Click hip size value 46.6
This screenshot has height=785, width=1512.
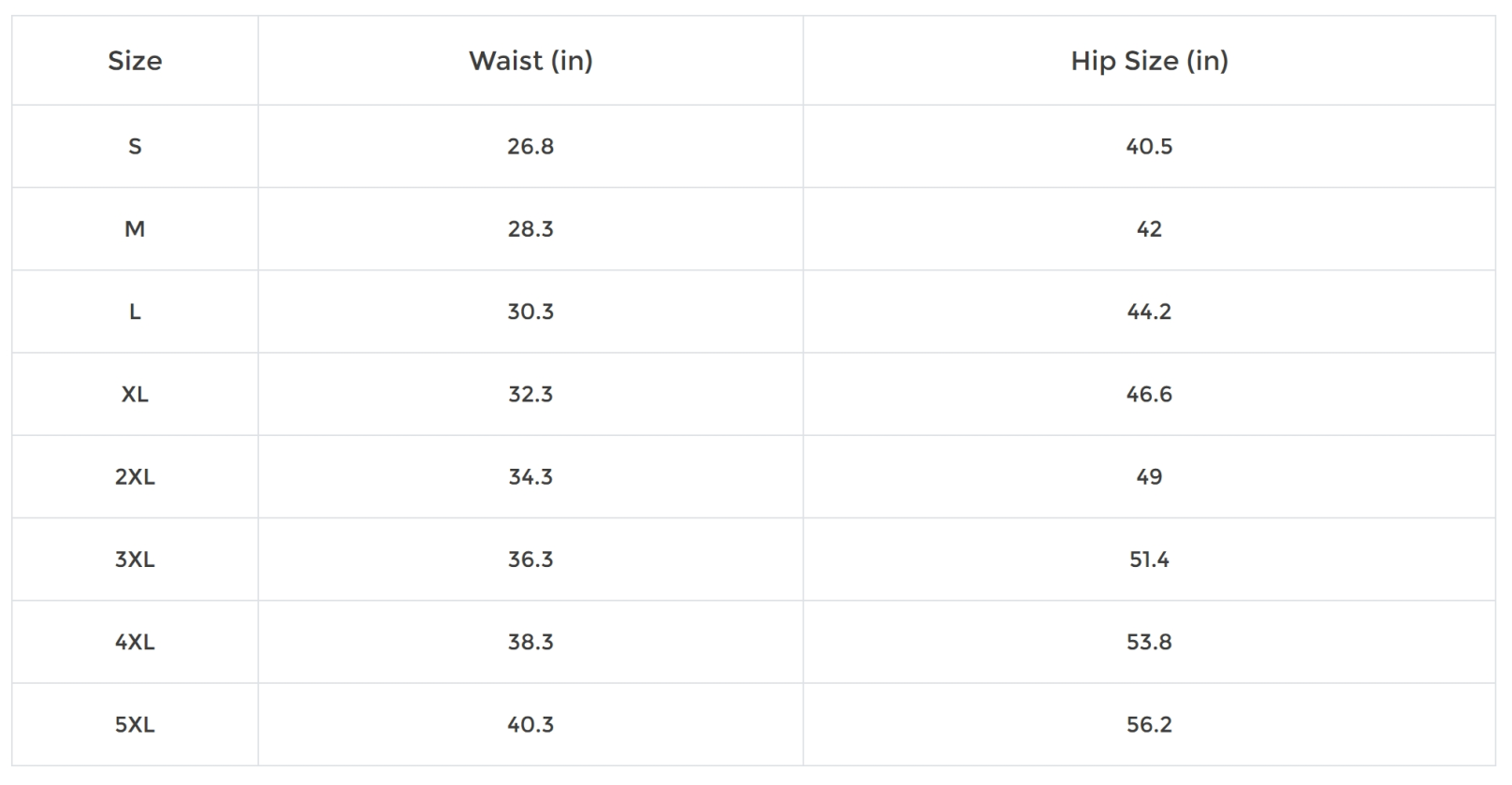(1149, 394)
